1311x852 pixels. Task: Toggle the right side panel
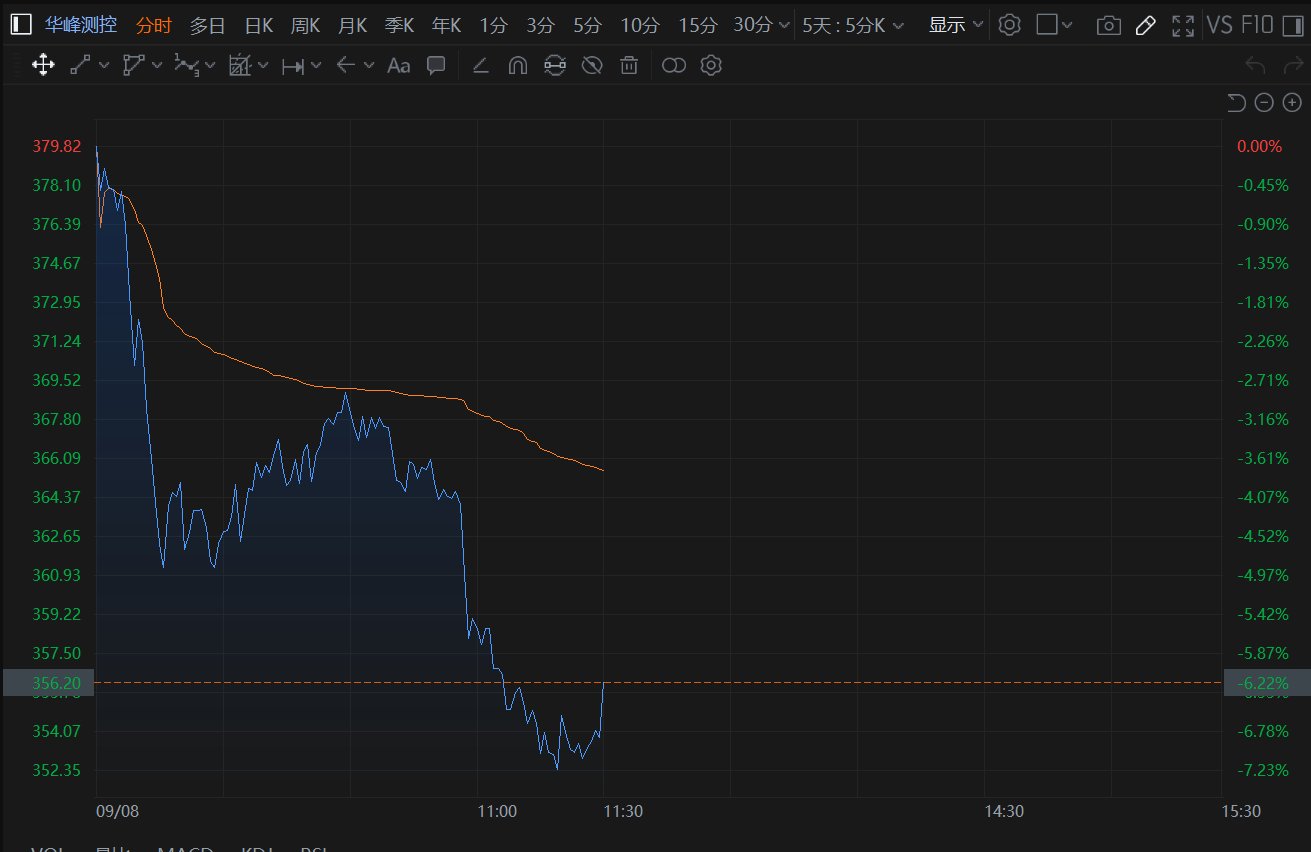click(x=1047, y=25)
